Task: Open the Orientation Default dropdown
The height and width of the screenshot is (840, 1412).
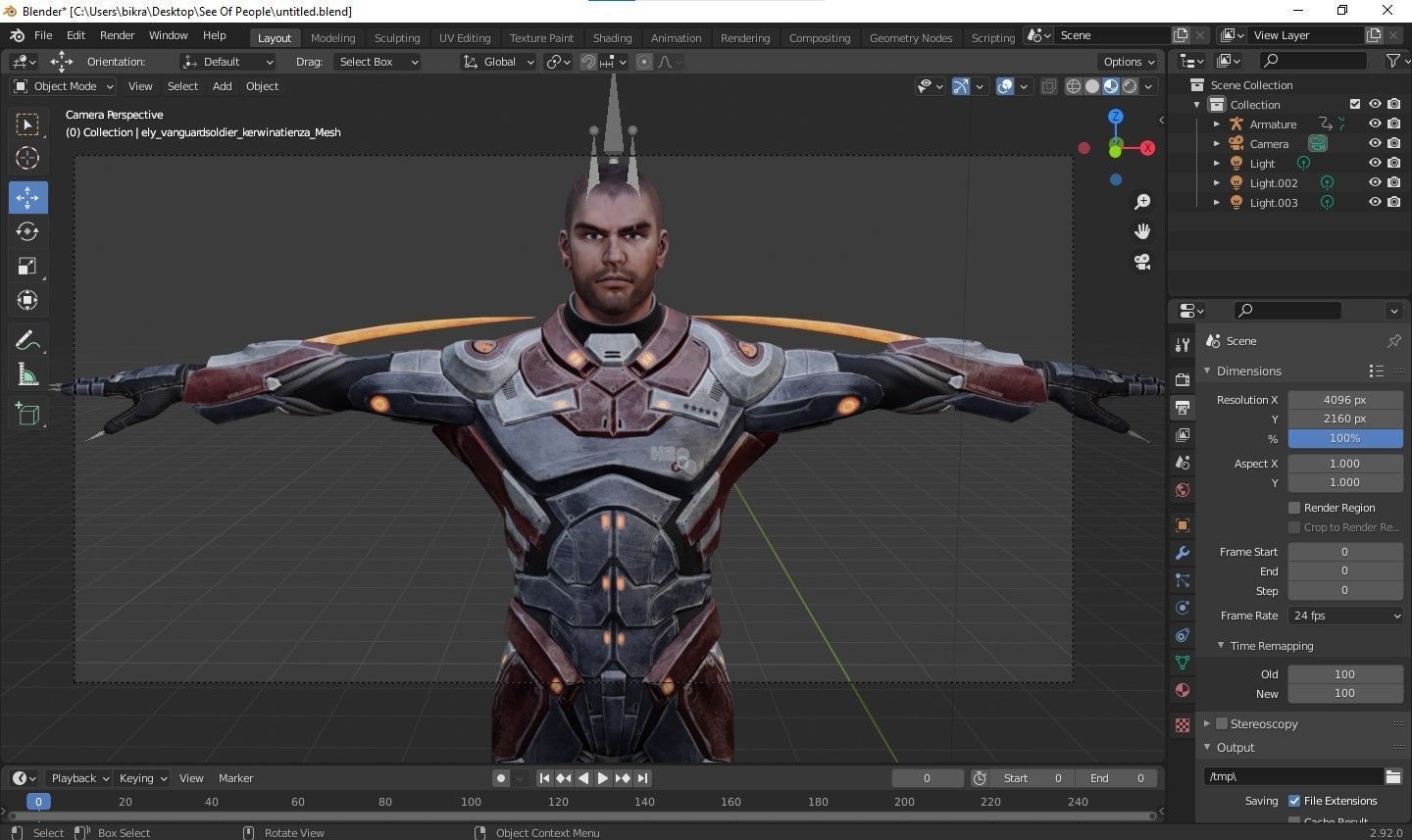Action: click(x=228, y=62)
